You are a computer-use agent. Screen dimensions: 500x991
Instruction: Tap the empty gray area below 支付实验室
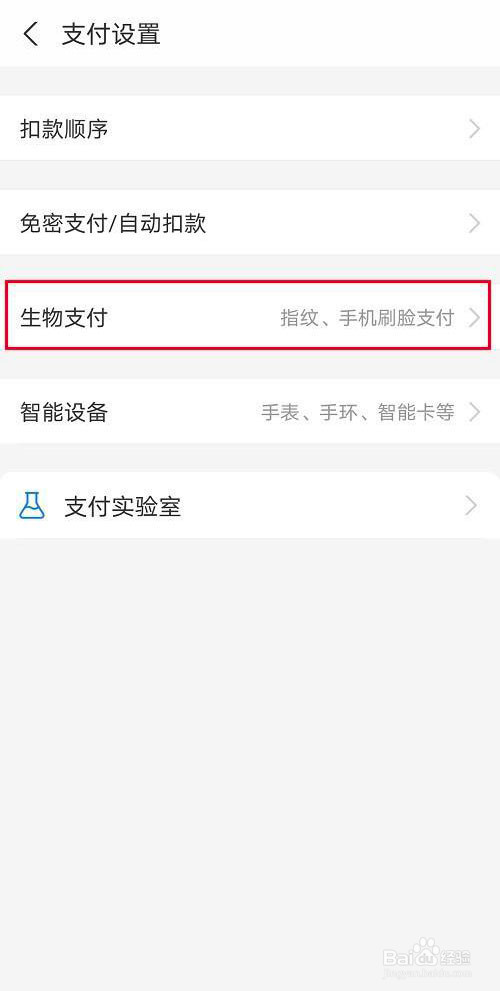coord(250,727)
